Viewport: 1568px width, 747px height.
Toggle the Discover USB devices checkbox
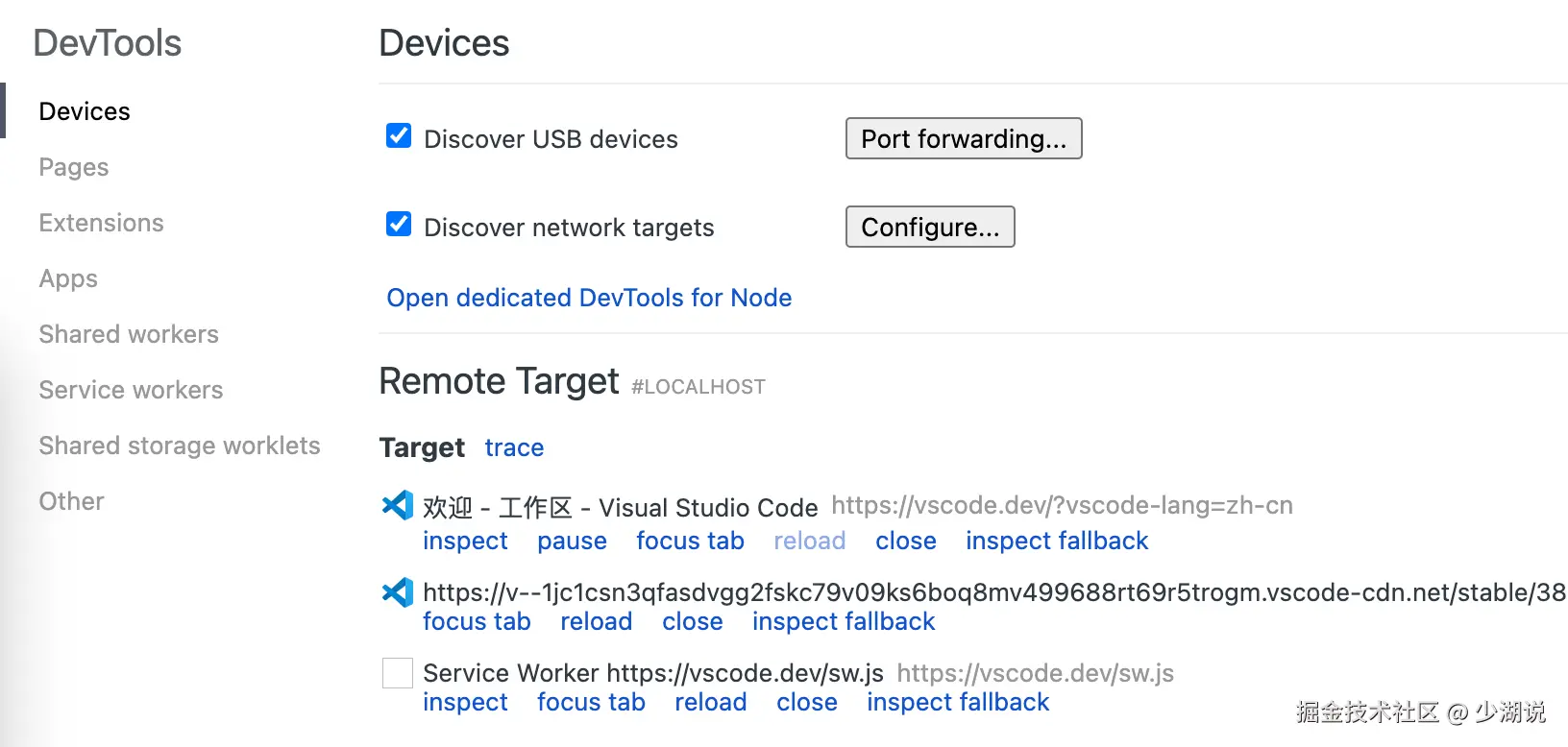[399, 136]
